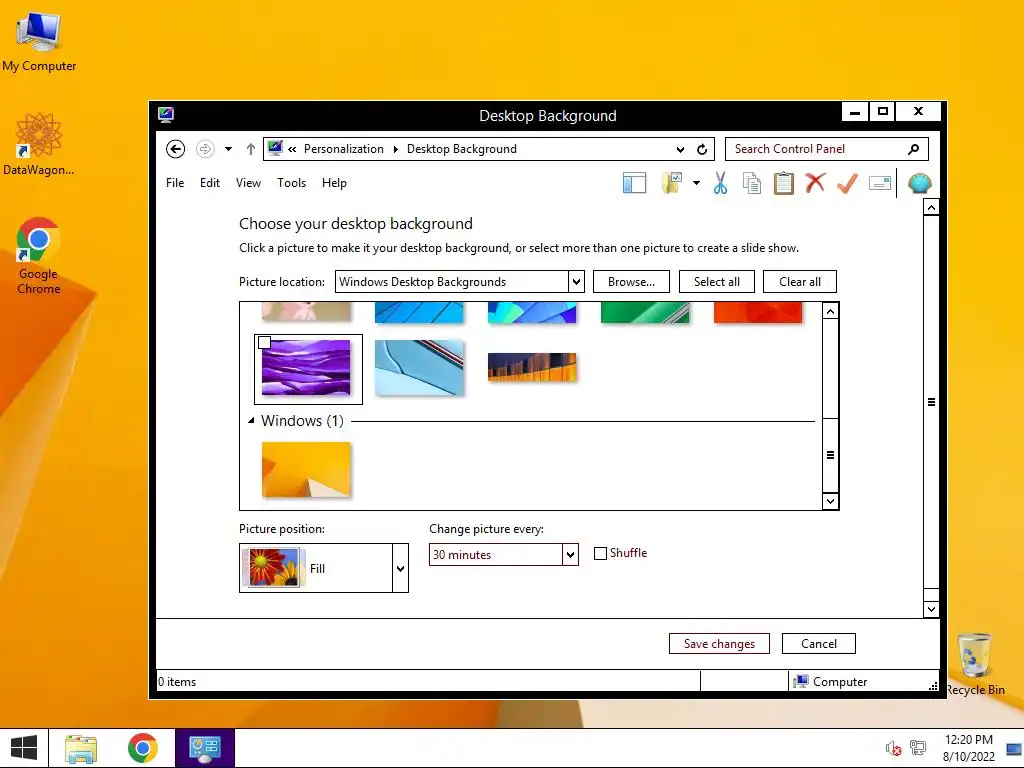Select the Recycle Bin desktop icon
The height and width of the screenshot is (768, 1024).
(974, 664)
